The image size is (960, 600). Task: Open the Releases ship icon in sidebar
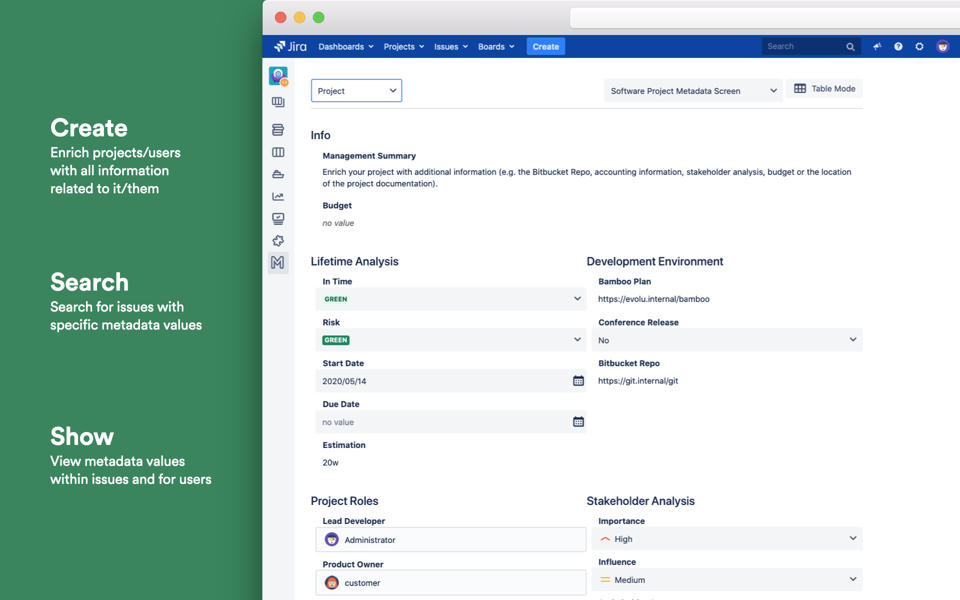coord(278,174)
